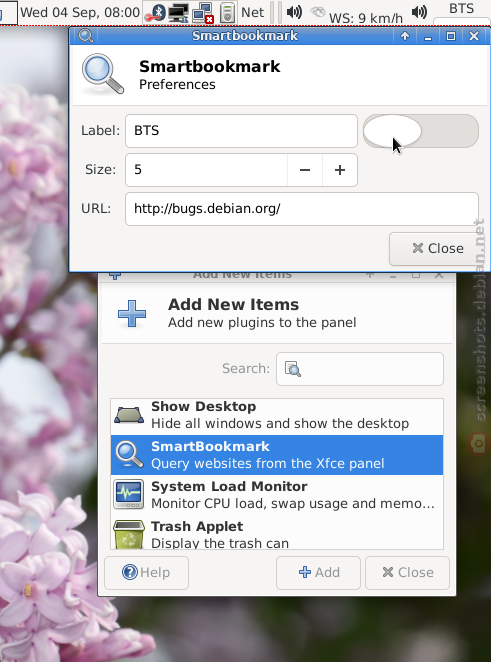
Task: Select Trash Applet in the plugin list
Action: (277, 533)
